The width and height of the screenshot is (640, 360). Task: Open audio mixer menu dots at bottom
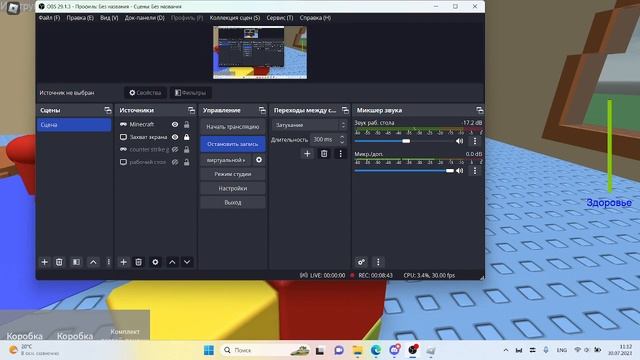378,262
